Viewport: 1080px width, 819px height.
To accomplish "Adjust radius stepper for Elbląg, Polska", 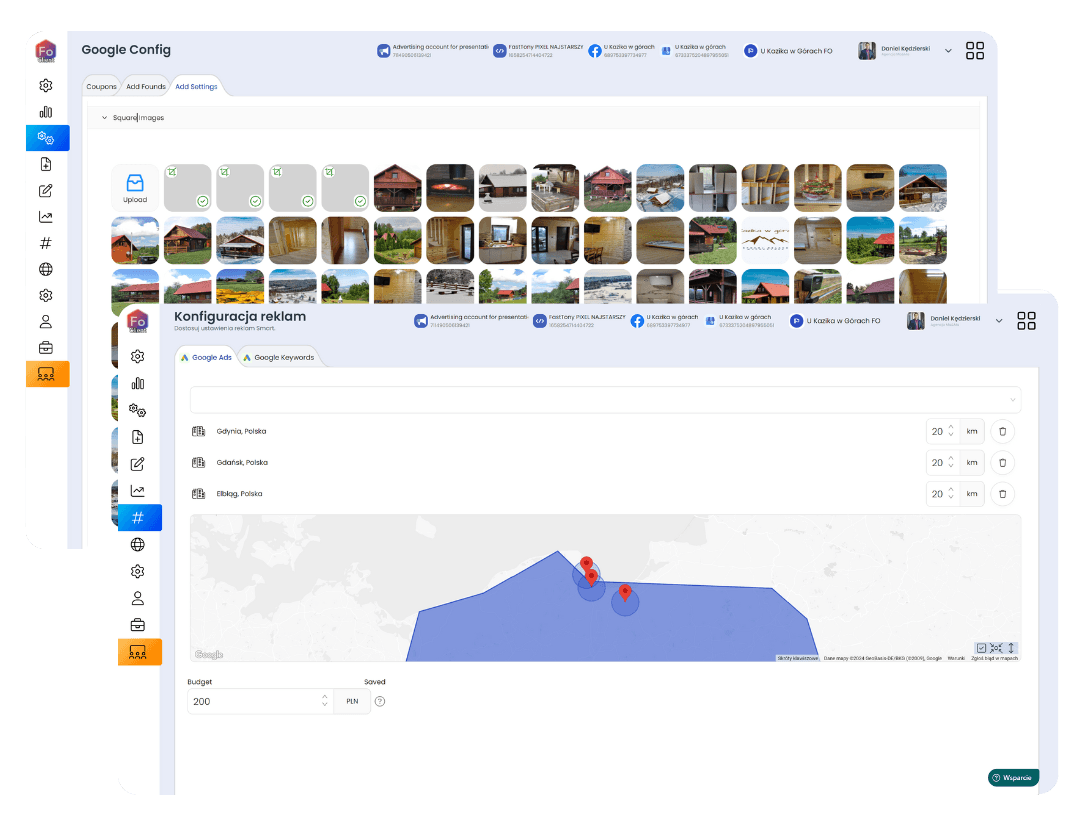I will 951,494.
